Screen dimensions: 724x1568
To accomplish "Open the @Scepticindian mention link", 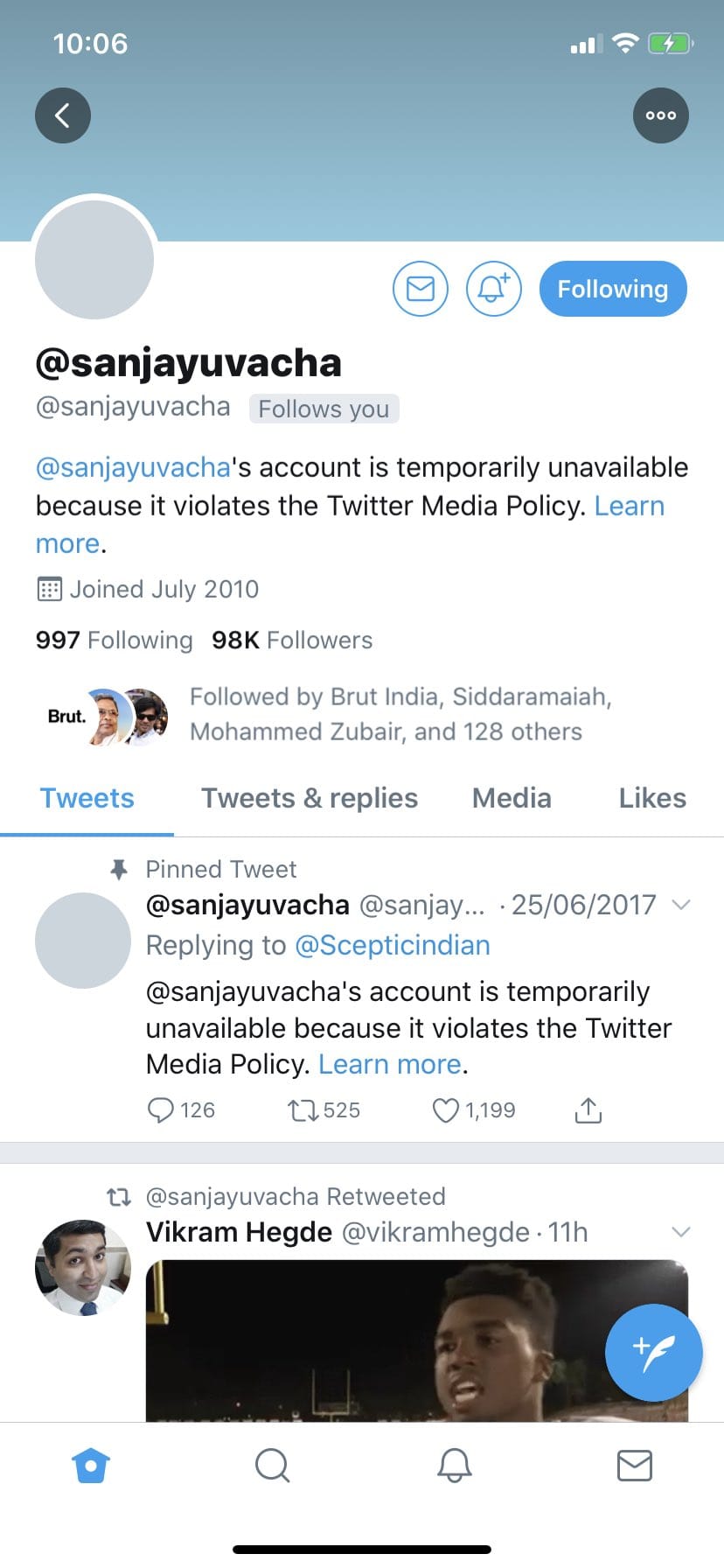I will (392, 945).
